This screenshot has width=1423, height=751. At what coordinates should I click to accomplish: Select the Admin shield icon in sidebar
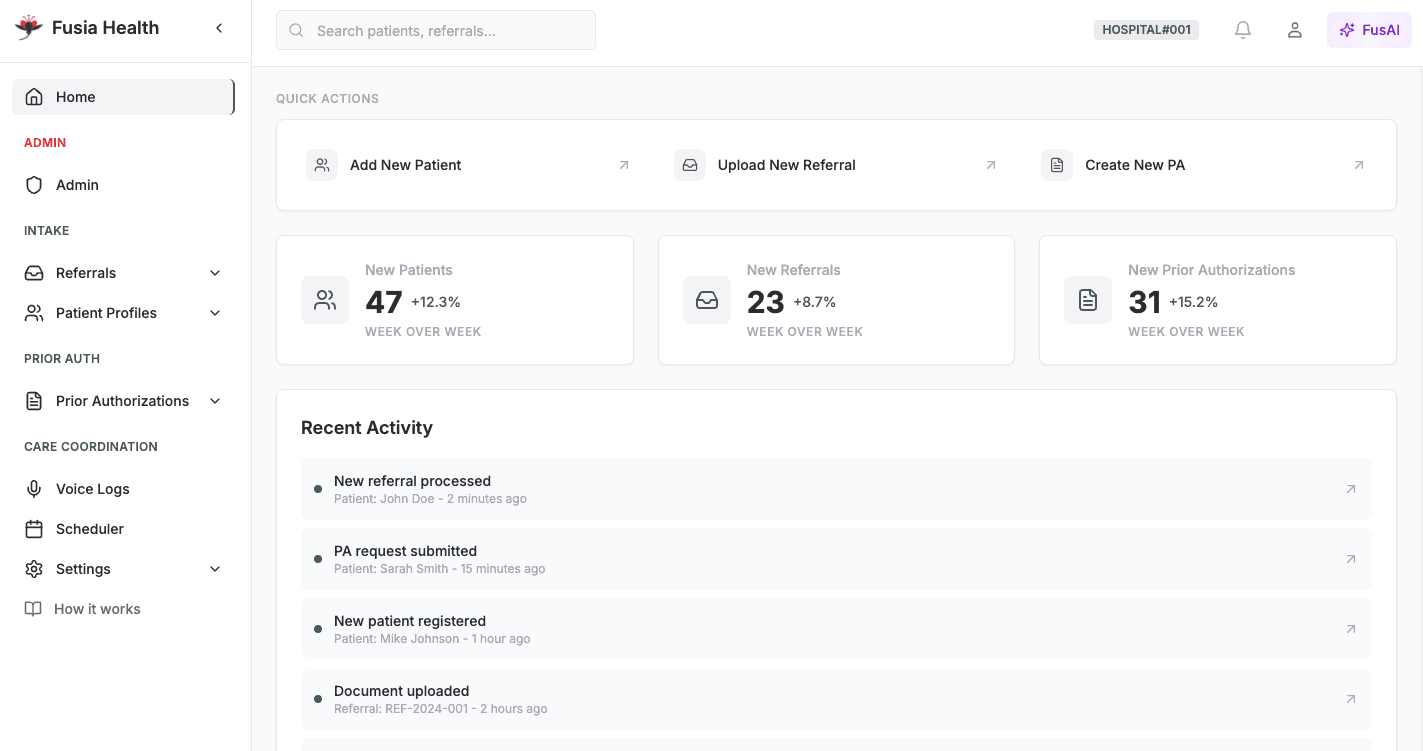(36, 184)
